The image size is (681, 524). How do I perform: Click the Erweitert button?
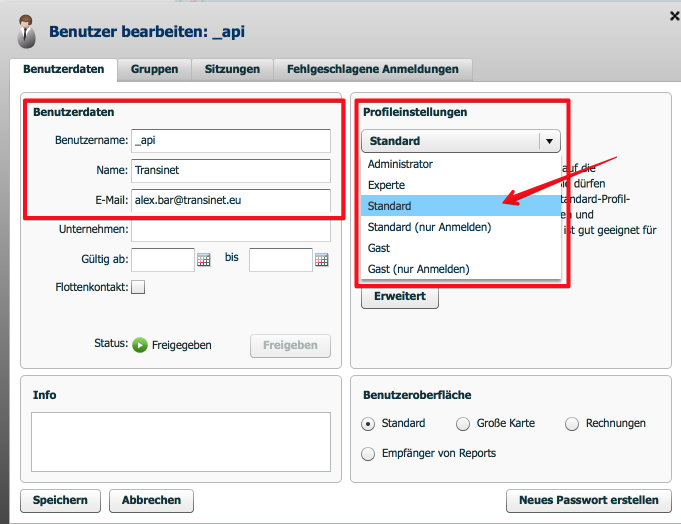(x=399, y=296)
